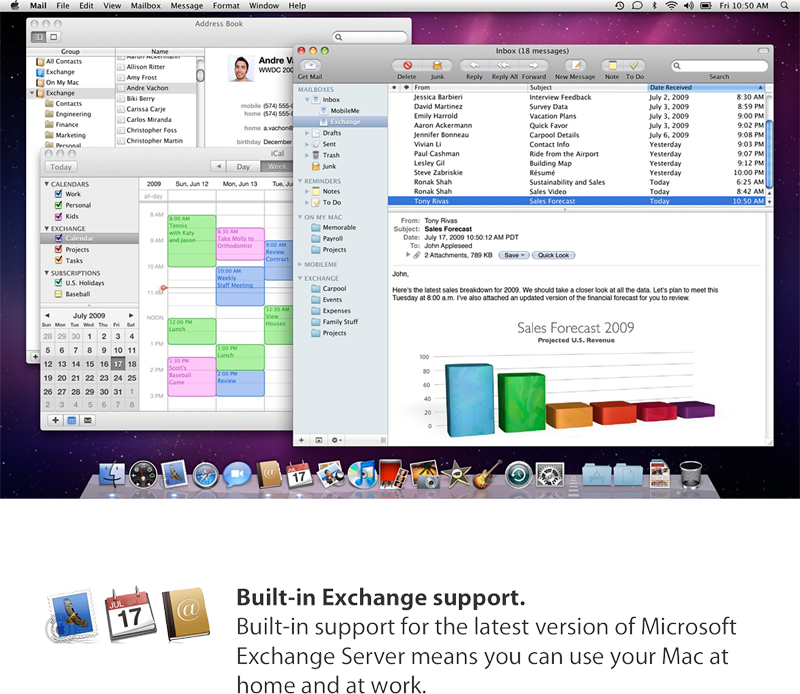The width and height of the screenshot is (800, 694).
Task: Collapse the EXCHANGE mailboxes section
Action: tap(301, 278)
